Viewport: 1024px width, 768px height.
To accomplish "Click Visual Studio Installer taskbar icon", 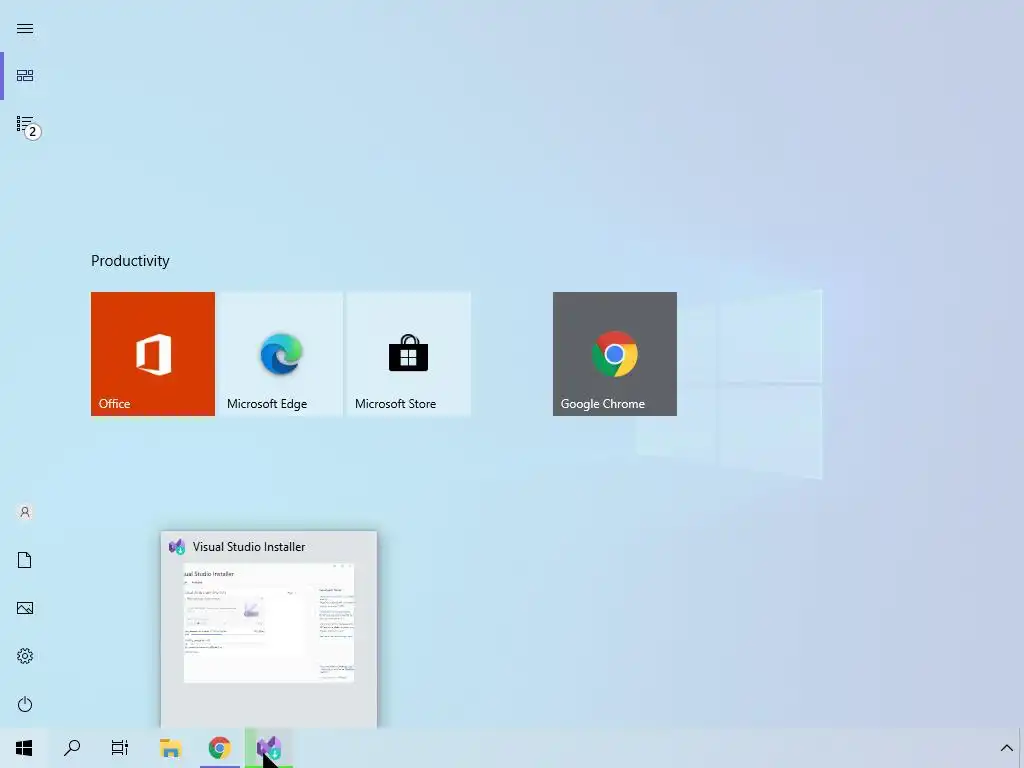I will (x=268, y=748).
